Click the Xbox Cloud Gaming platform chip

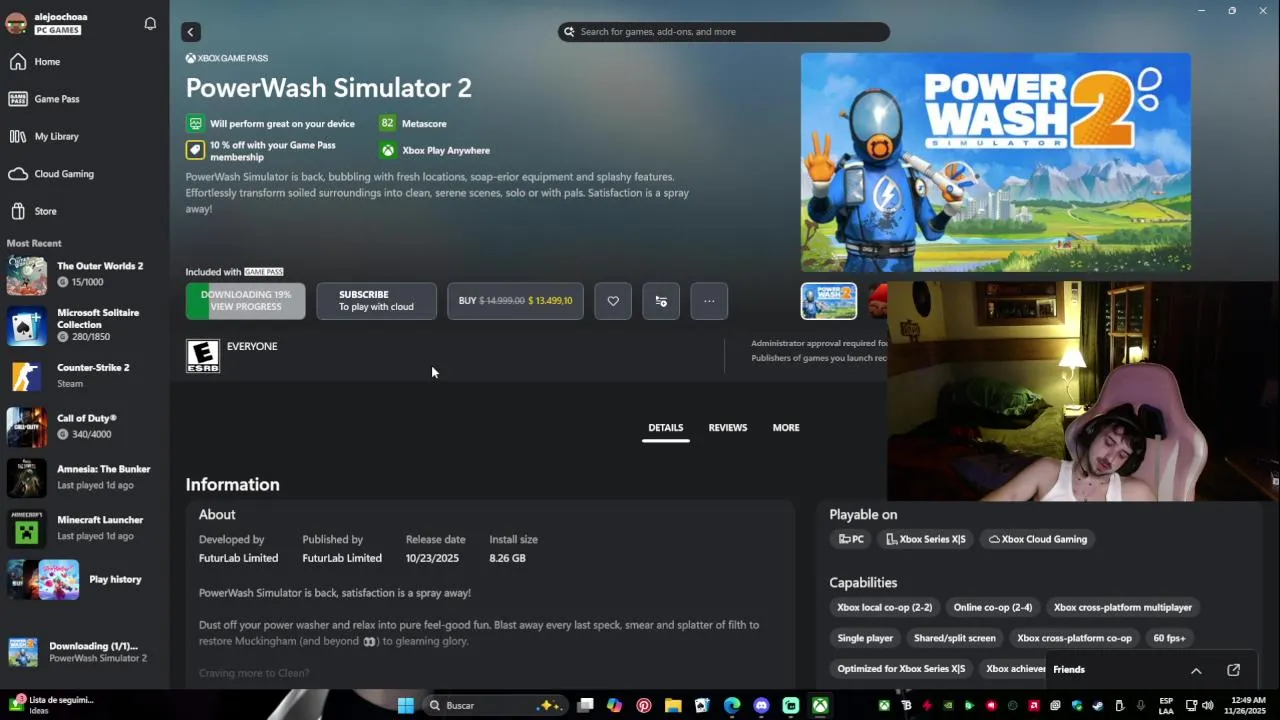click(x=1038, y=539)
